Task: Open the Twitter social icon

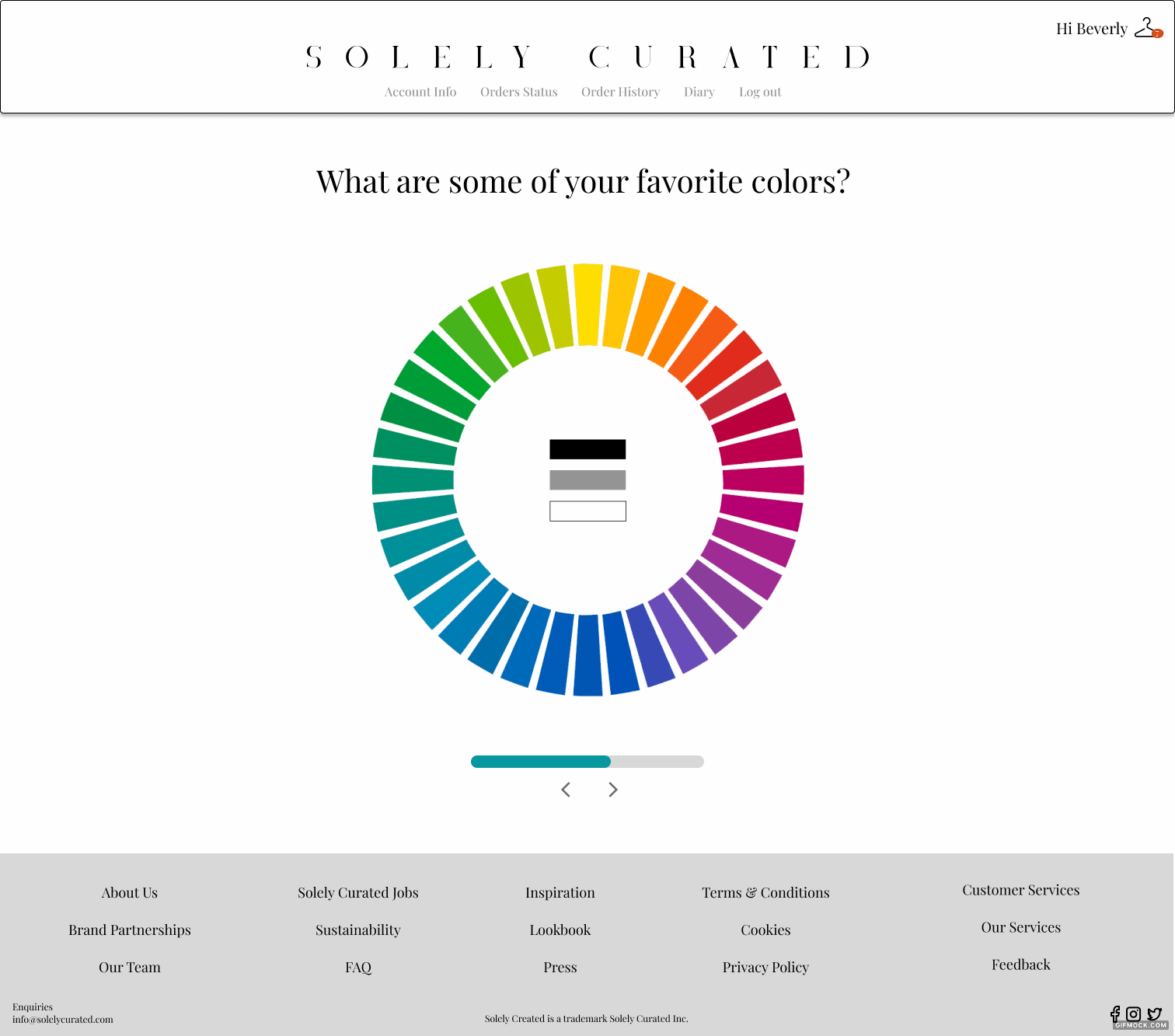Action: pos(1154,1013)
